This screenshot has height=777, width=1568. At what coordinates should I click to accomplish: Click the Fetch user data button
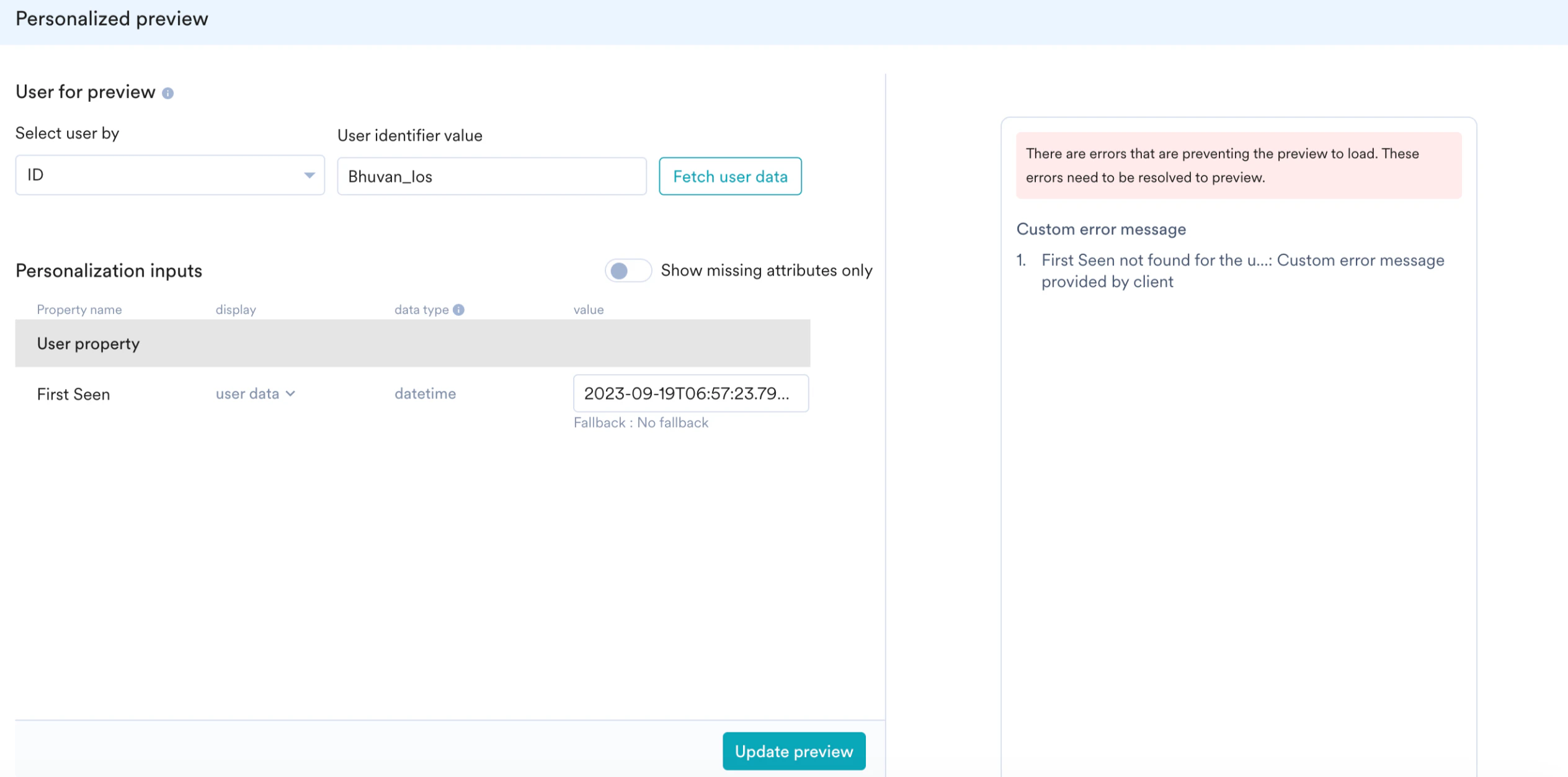(x=729, y=177)
